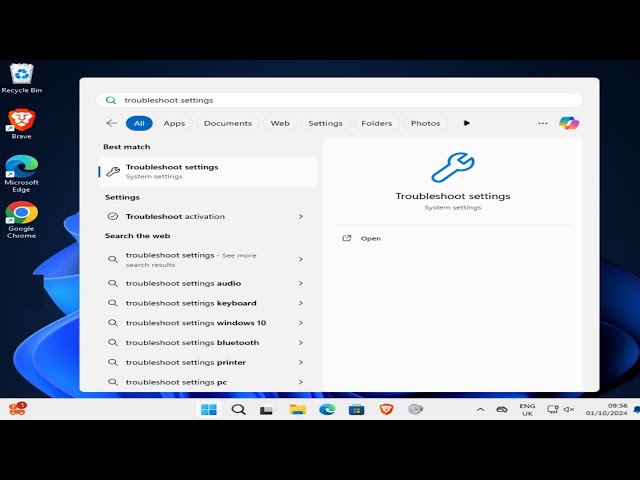Expand chevron for troubleshoot settings keyboard
The height and width of the screenshot is (480, 640).
pos(301,303)
